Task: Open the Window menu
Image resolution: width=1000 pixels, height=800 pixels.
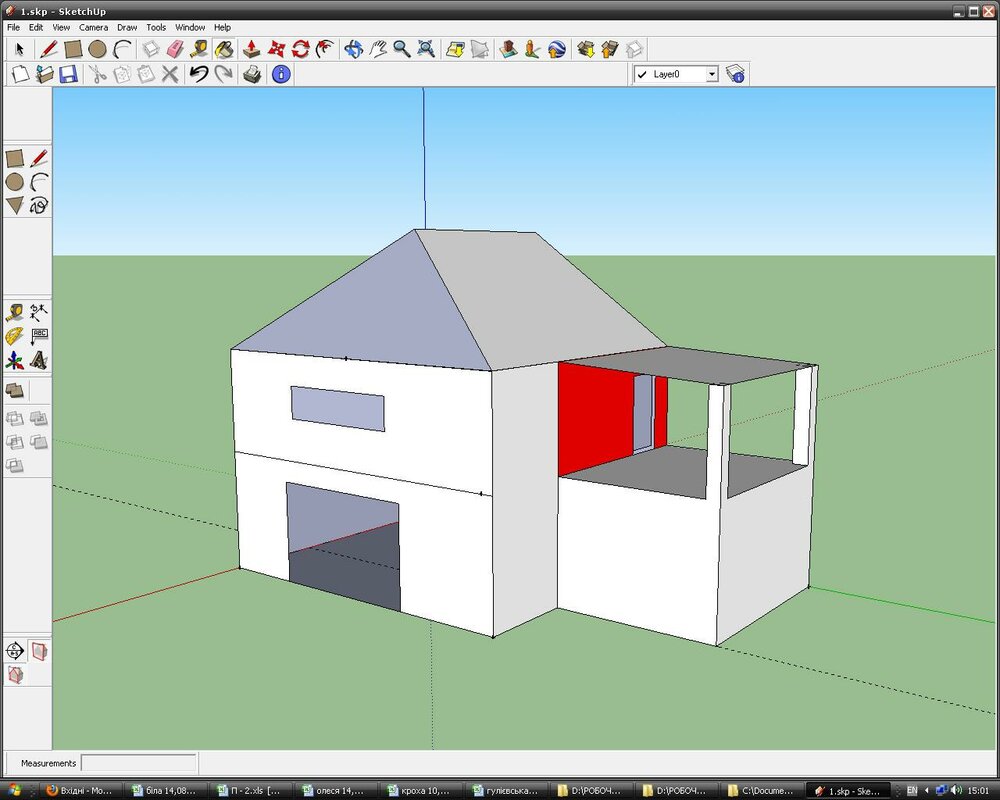Action: [x=189, y=27]
